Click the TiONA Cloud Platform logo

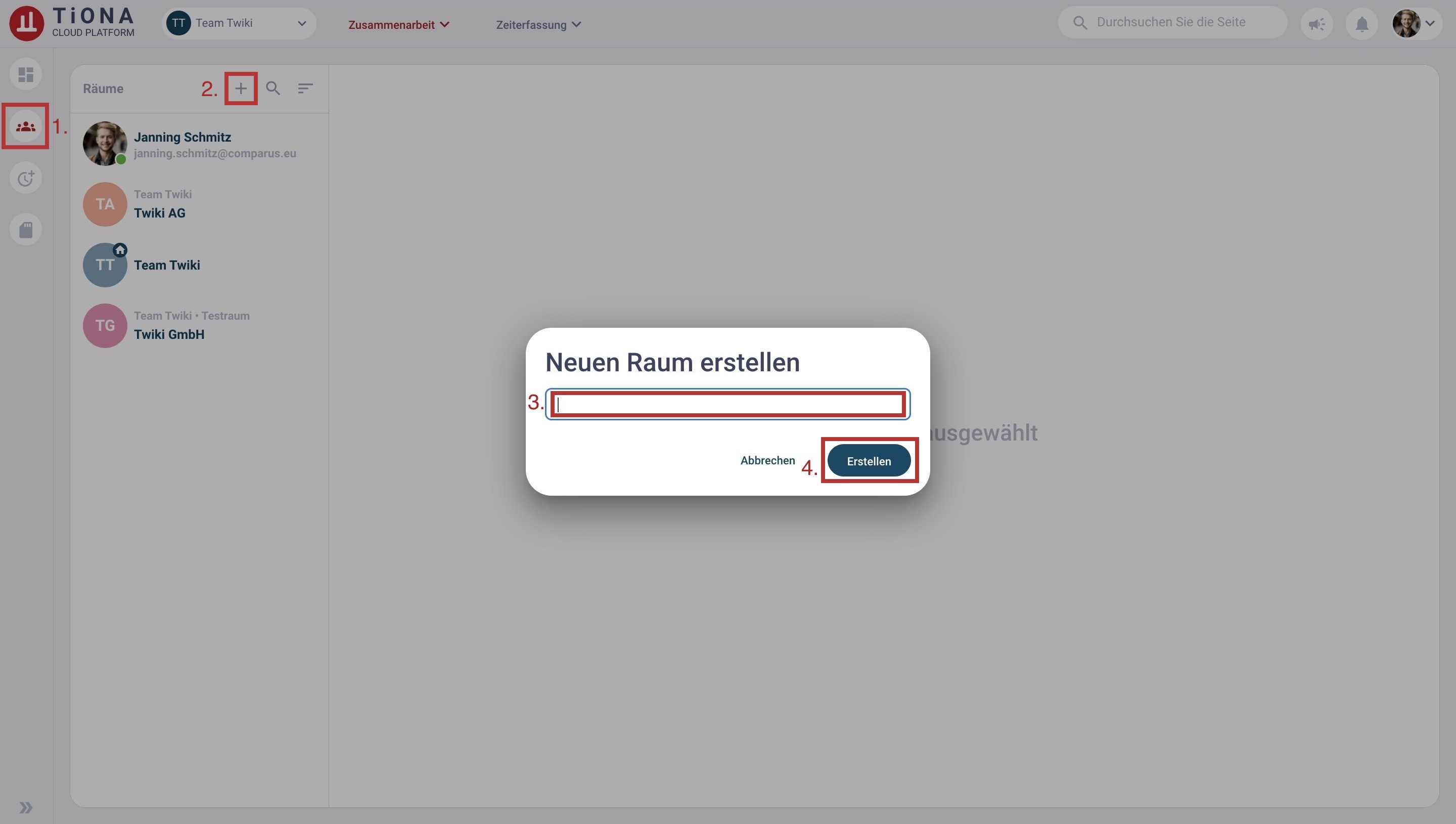coord(72,23)
